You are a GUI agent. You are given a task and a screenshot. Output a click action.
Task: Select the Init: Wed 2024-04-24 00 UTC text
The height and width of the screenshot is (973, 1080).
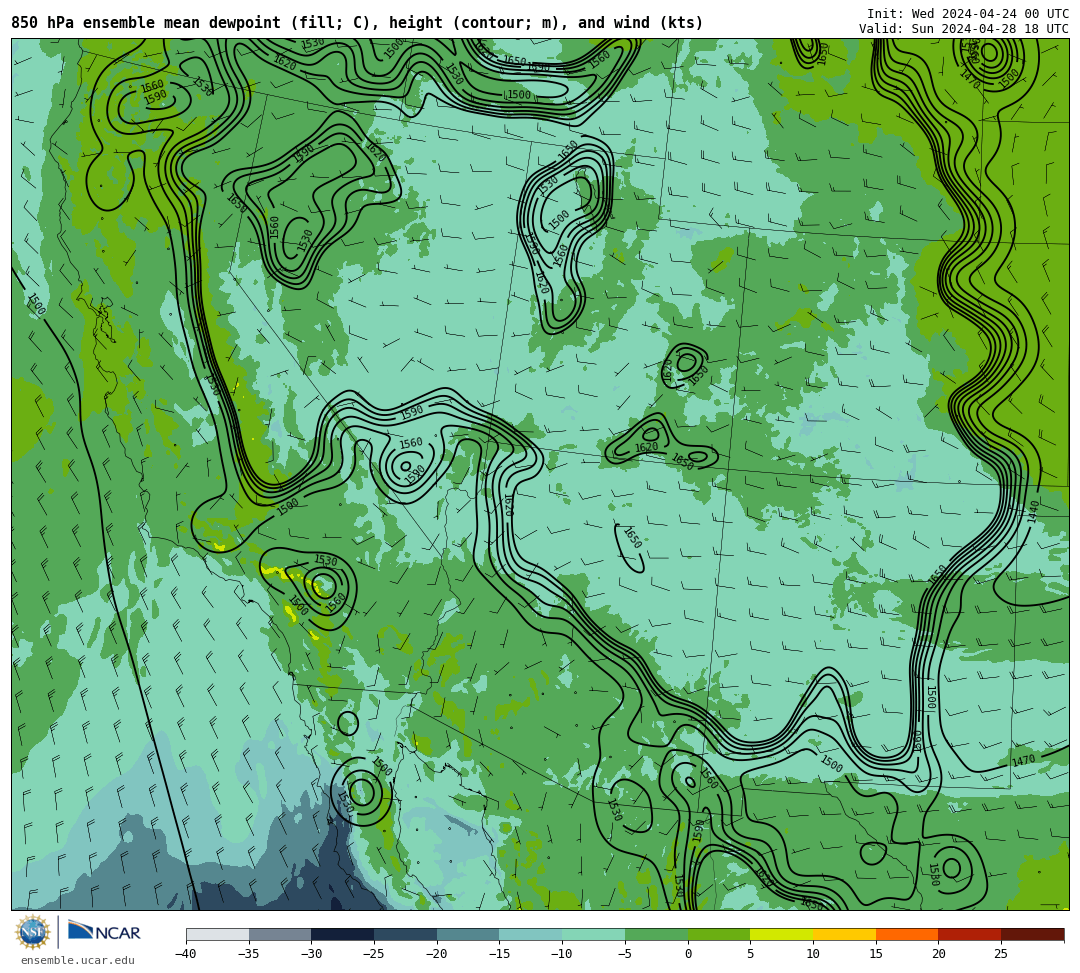968,14
